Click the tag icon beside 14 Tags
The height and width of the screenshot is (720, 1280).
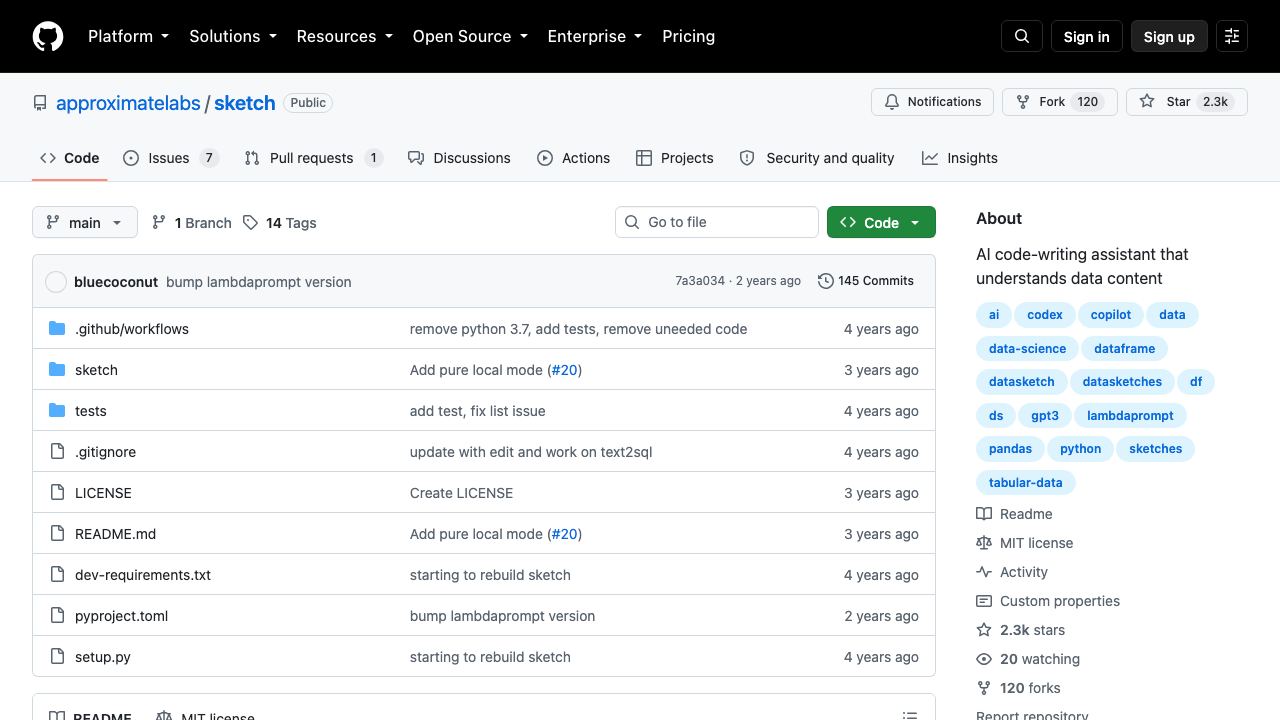tap(250, 223)
